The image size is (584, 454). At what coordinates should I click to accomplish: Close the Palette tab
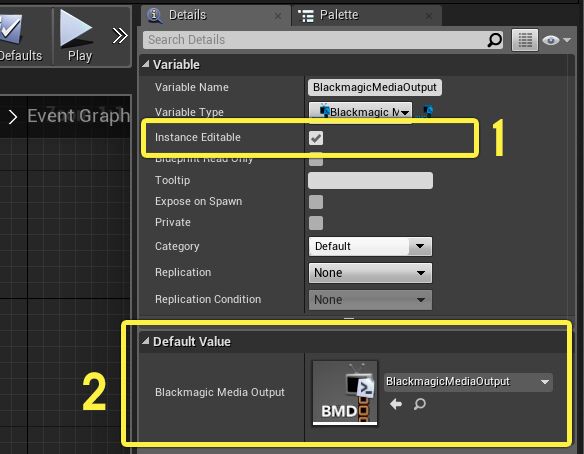(429, 16)
